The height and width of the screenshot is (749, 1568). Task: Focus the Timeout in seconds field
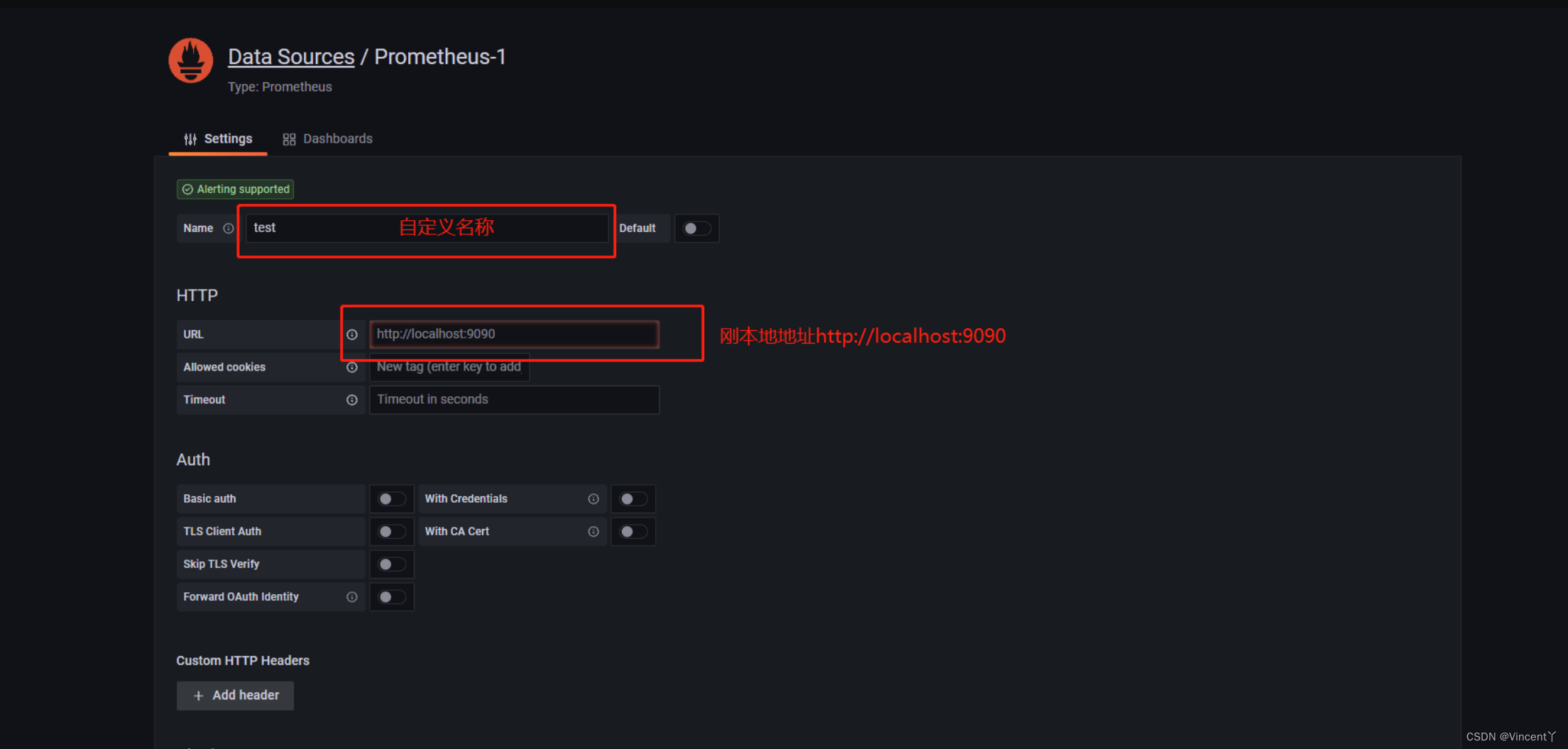click(514, 400)
